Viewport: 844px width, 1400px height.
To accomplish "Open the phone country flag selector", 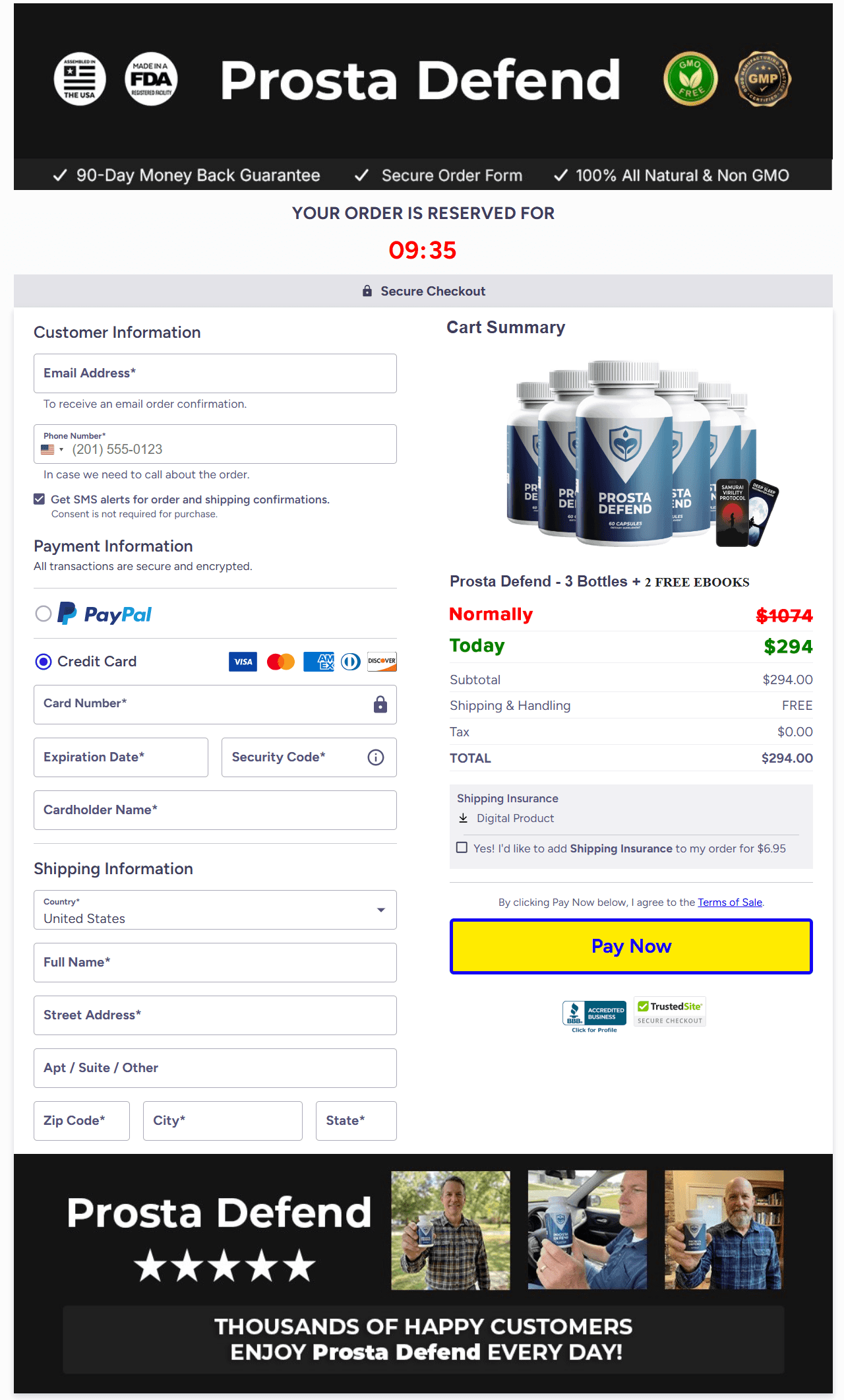I will click(52, 450).
